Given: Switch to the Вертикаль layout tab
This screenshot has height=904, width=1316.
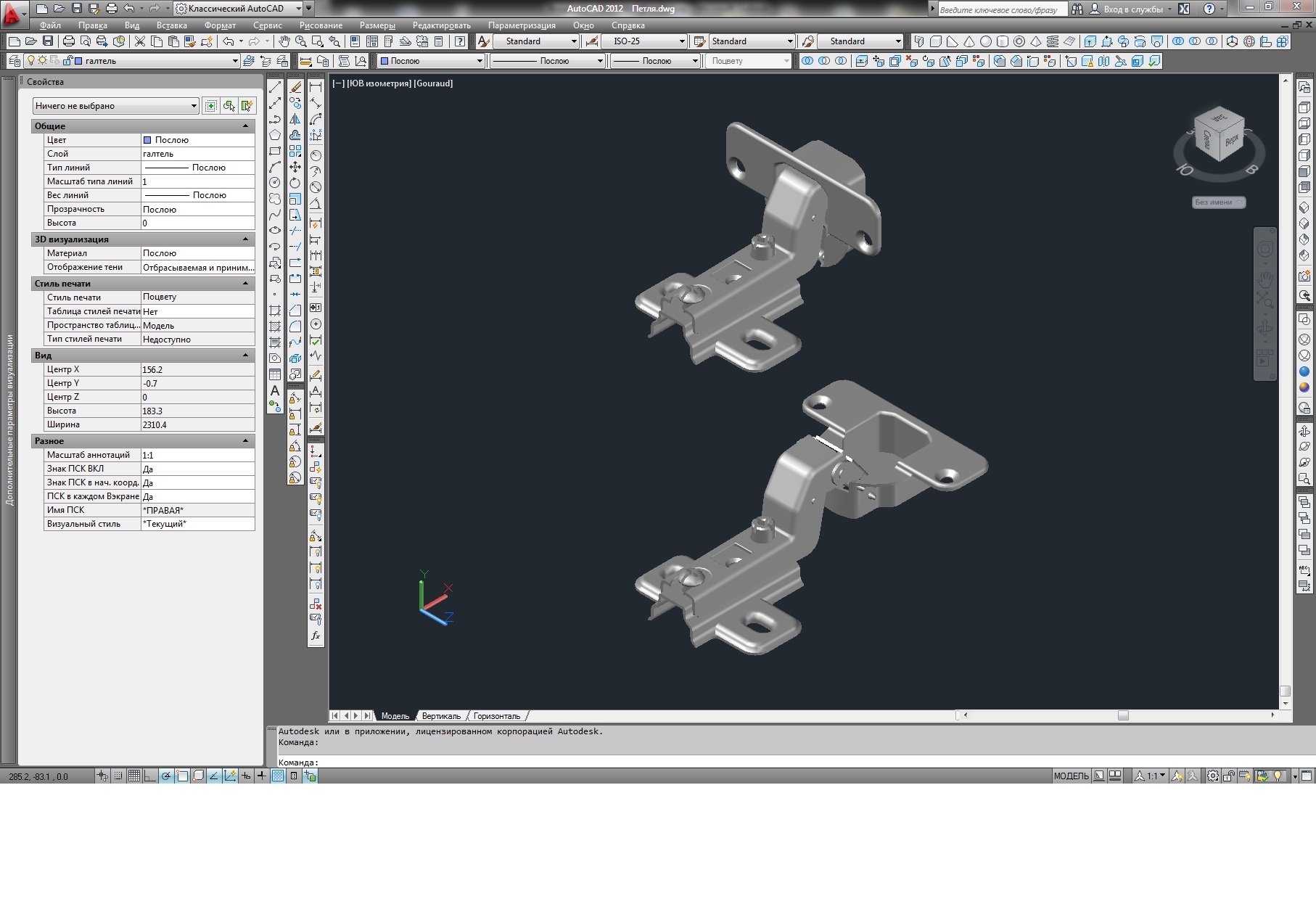Looking at the screenshot, I should click(441, 716).
